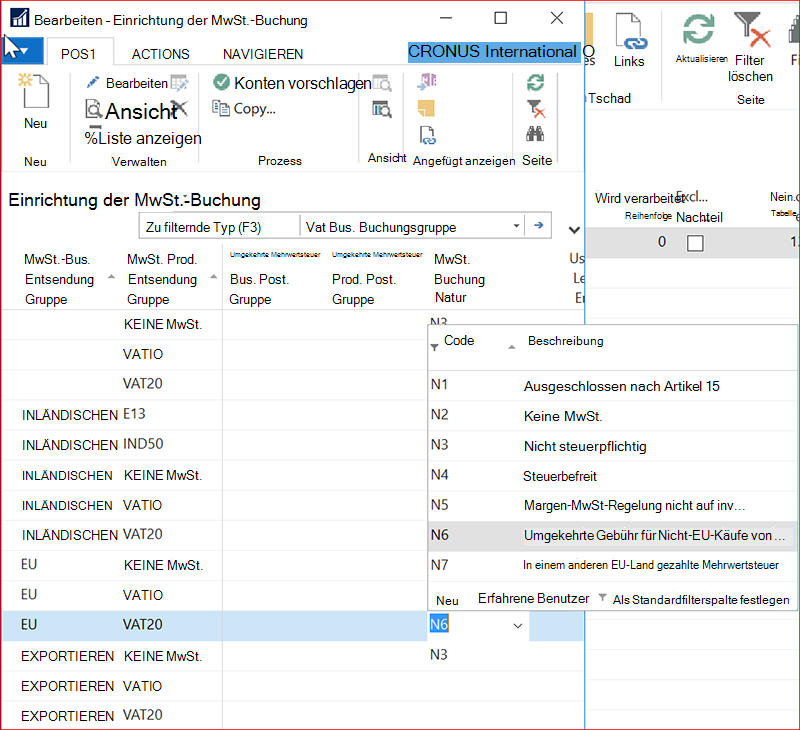The width and height of the screenshot is (800, 730).
Task: Click the green check Konten vorschlagen icon
Action: (x=221, y=82)
